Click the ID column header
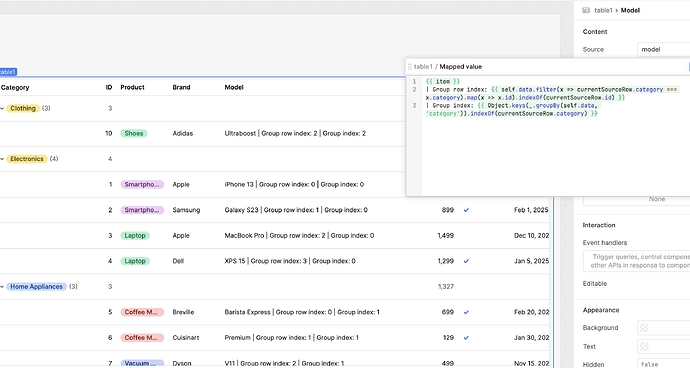 109,87
